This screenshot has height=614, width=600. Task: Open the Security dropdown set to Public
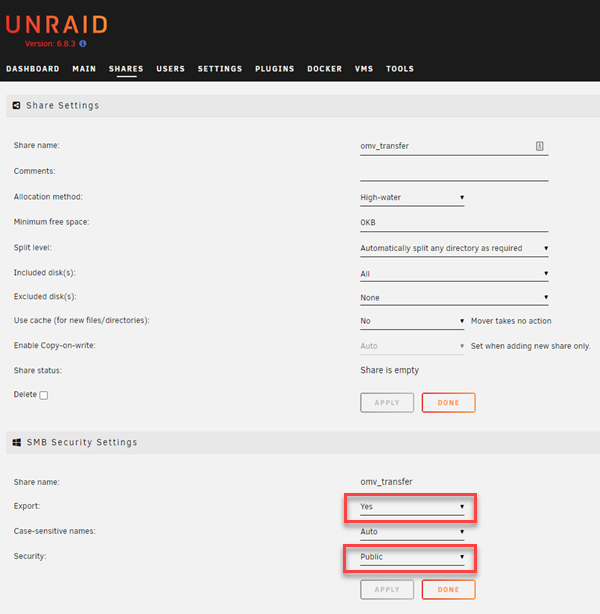point(412,557)
